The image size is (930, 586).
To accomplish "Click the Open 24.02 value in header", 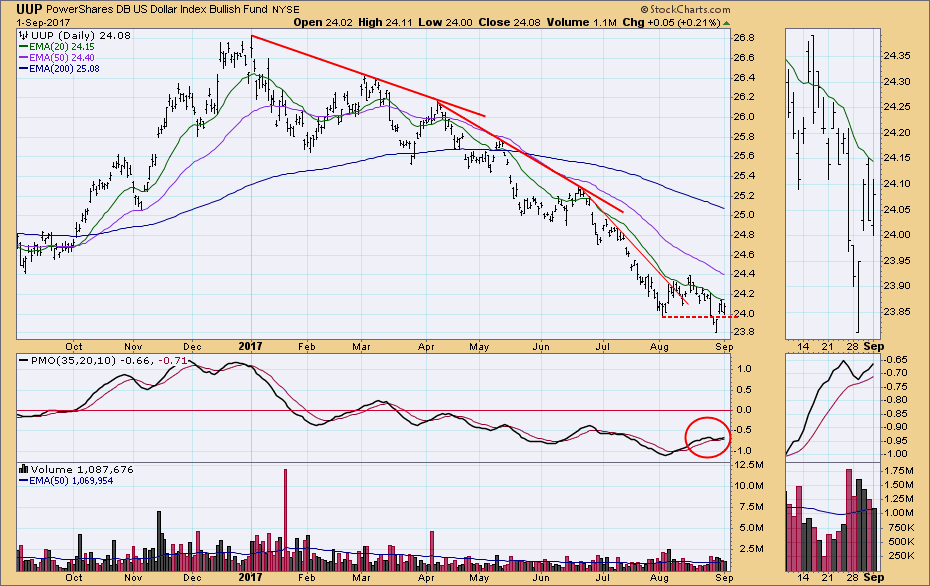I will (323, 22).
